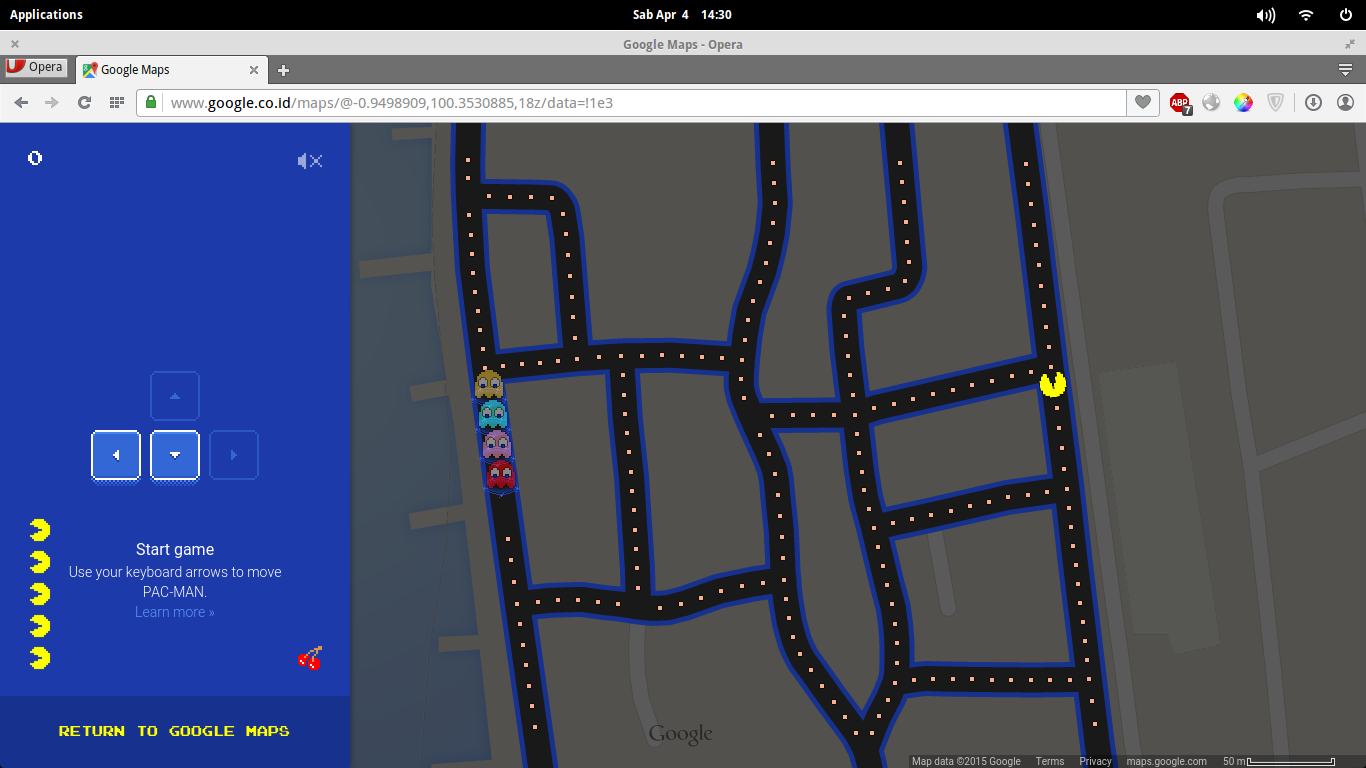The width and height of the screenshot is (1366, 768).
Task: Click the cyan ghost on the map
Action: click(x=493, y=414)
